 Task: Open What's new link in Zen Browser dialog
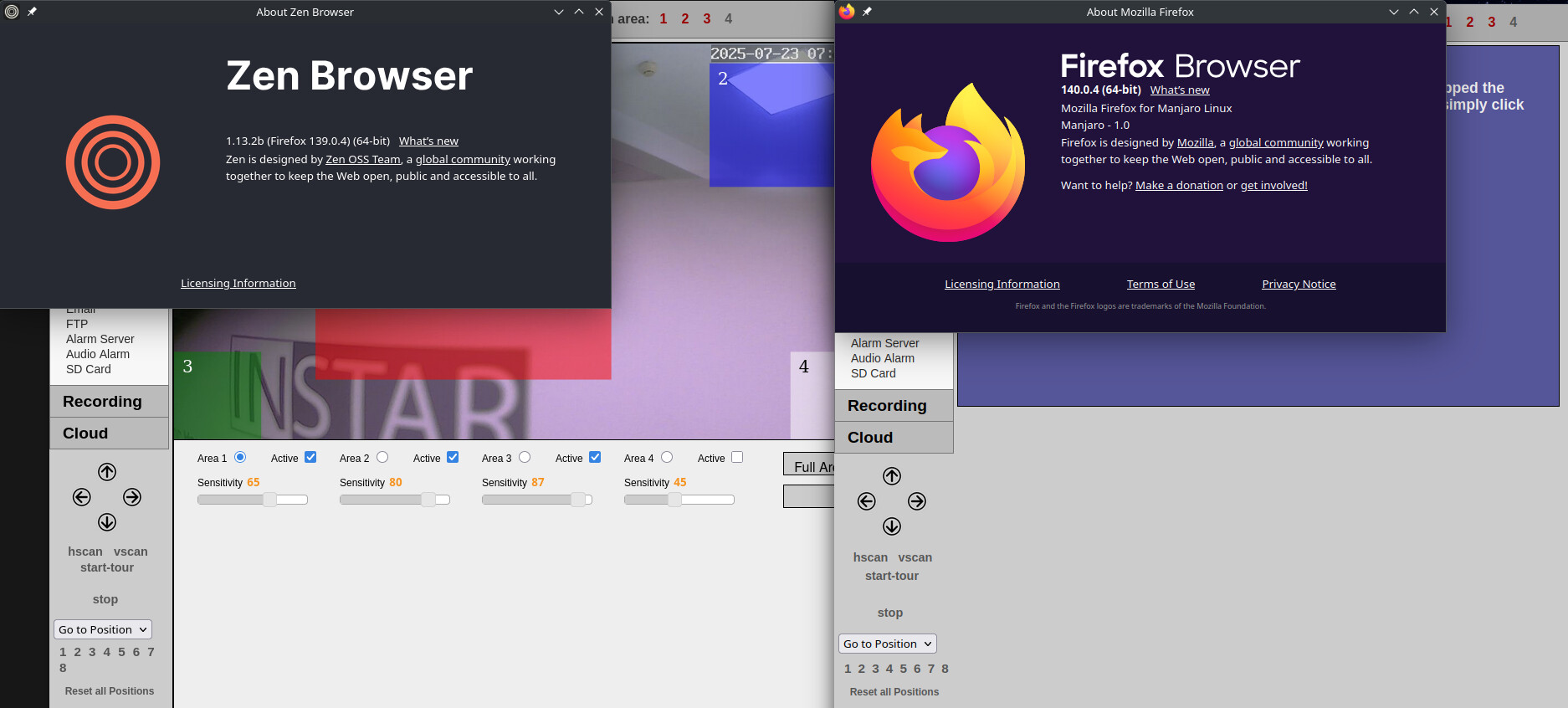(x=428, y=141)
